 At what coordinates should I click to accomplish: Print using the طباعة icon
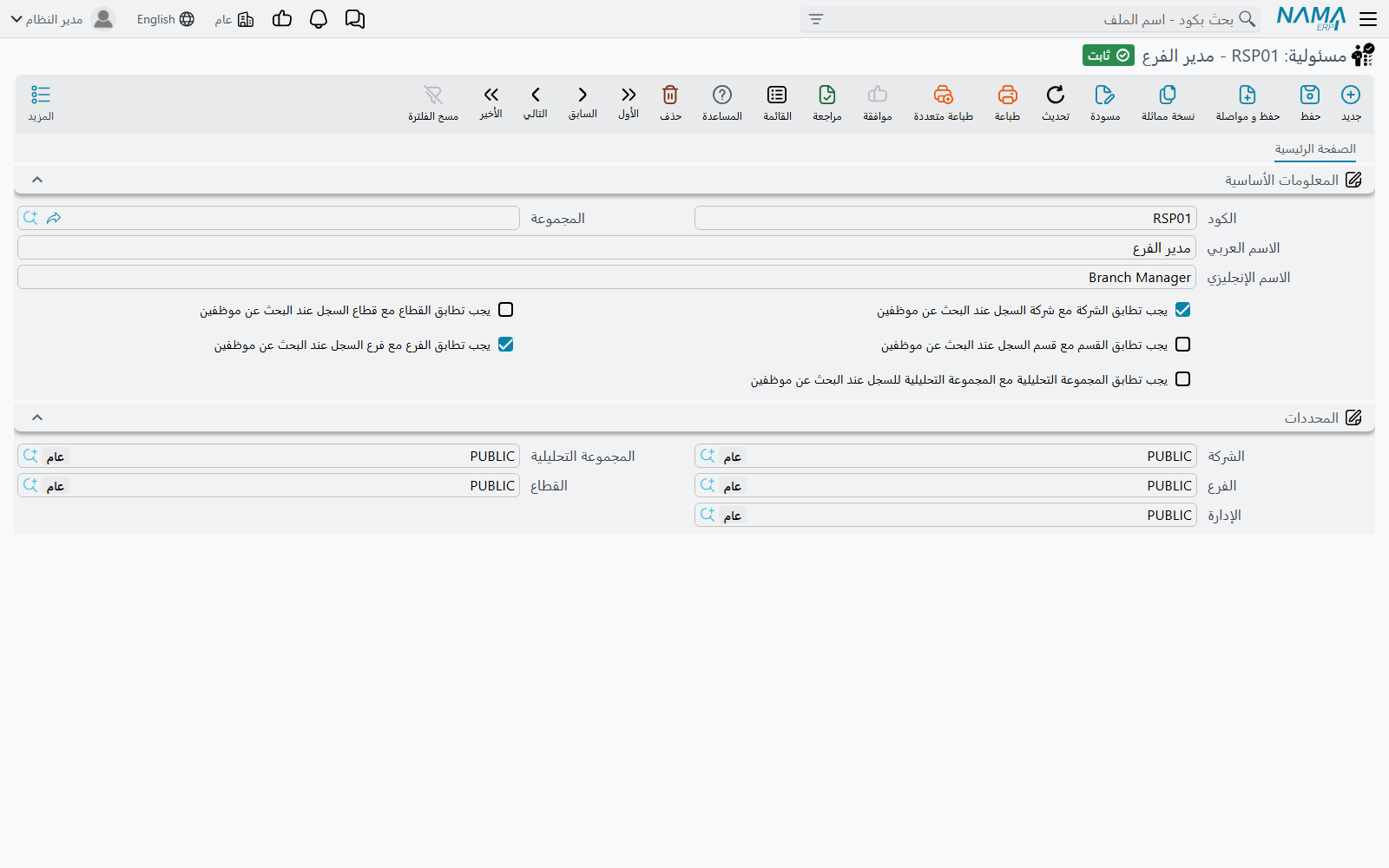[x=1007, y=102]
